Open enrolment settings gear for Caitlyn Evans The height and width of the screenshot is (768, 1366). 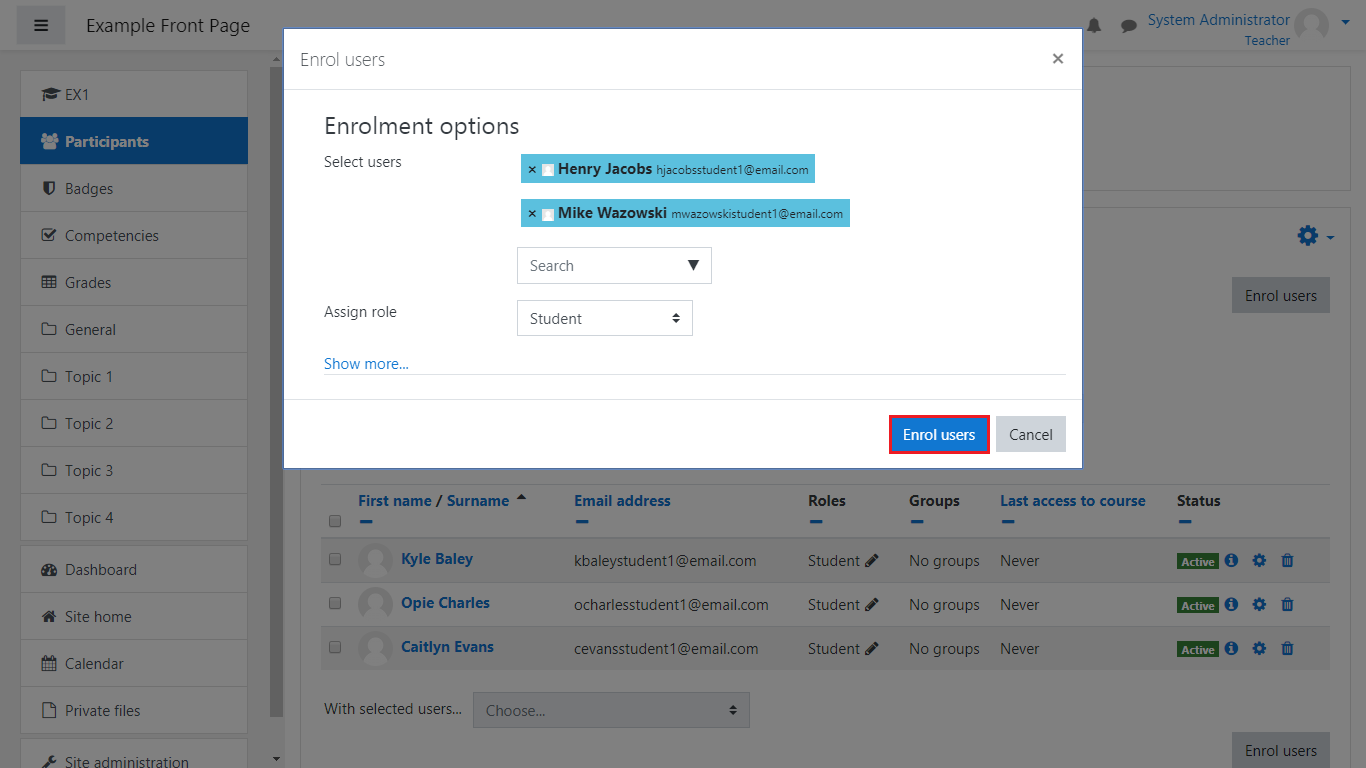[1259, 649]
